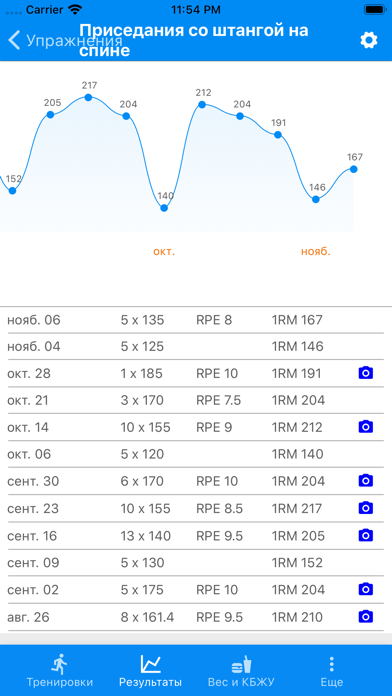Tap the RPE 7.5 value
The height and width of the screenshot is (696, 392).
point(218,400)
